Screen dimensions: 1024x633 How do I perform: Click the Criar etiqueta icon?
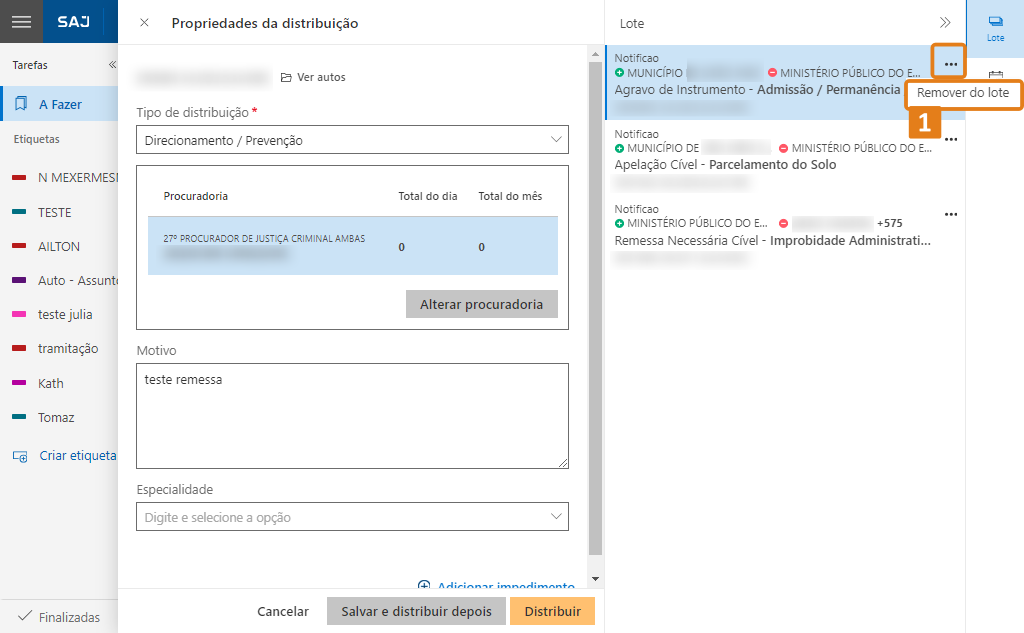click(x=20, y=456)
